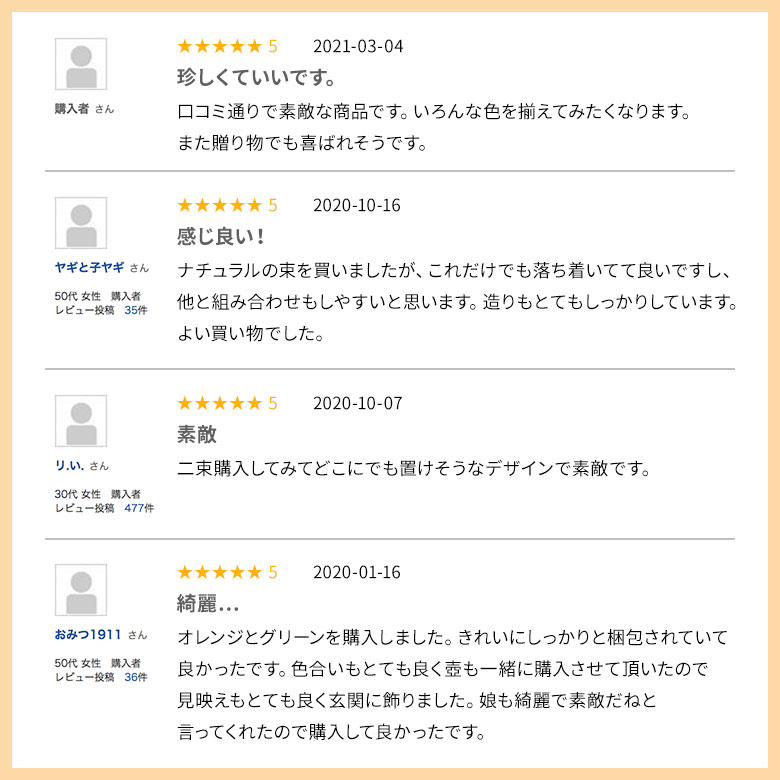Open おみつ1911 user profile link
The width and height of the screenshot is (780, 780).
coord(88,635)
